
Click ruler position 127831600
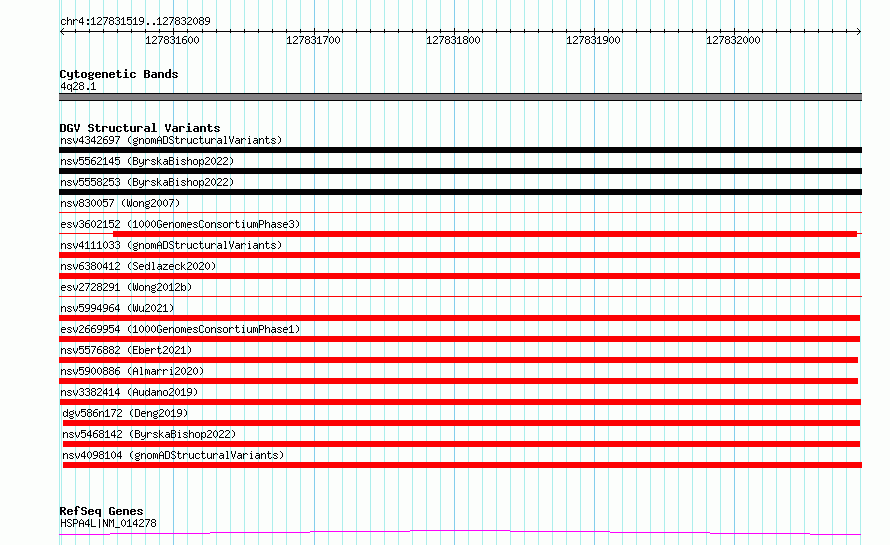tap(173, 40)
